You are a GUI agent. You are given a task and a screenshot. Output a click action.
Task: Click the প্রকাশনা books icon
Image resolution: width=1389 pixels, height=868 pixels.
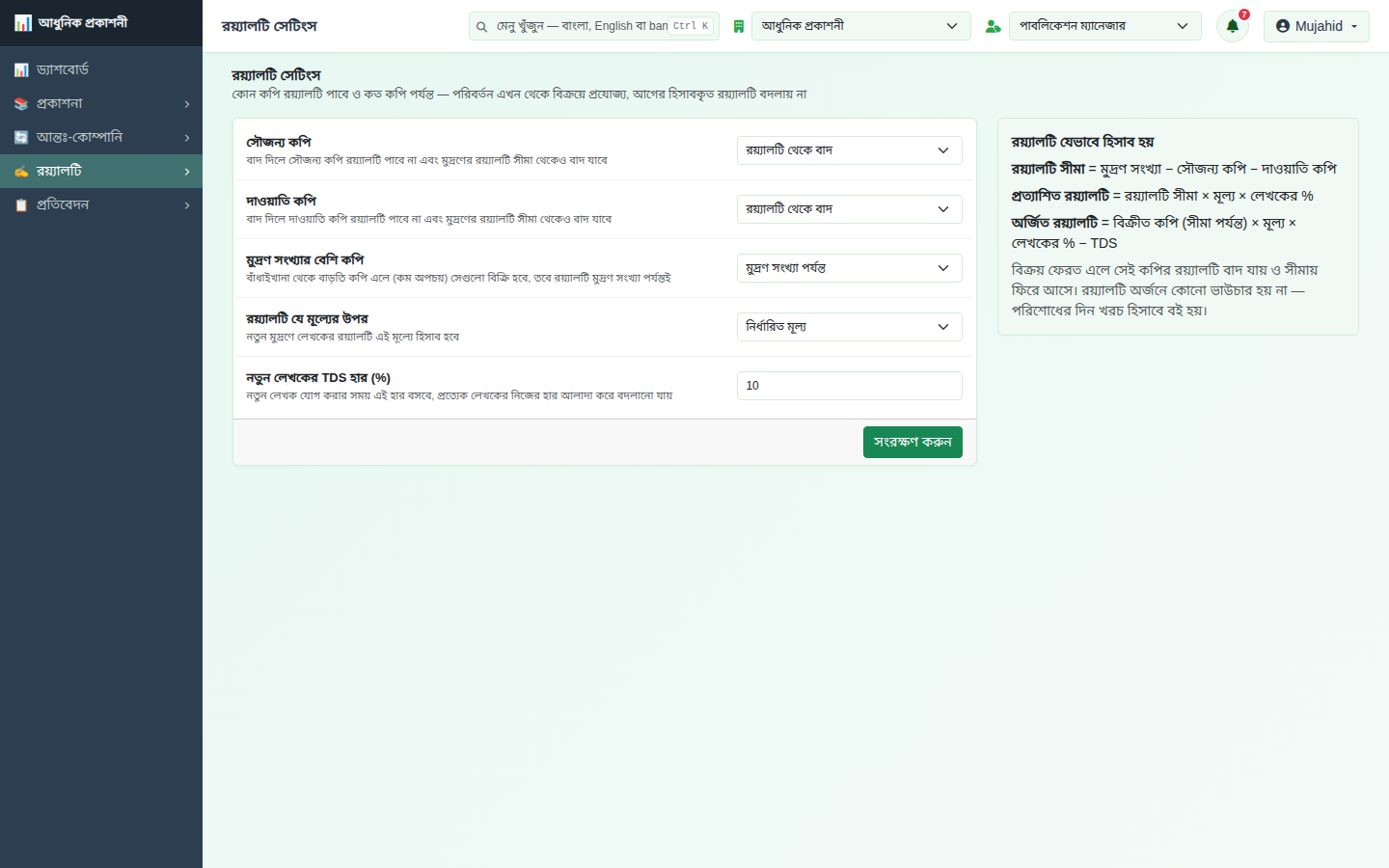pos(21,104)
